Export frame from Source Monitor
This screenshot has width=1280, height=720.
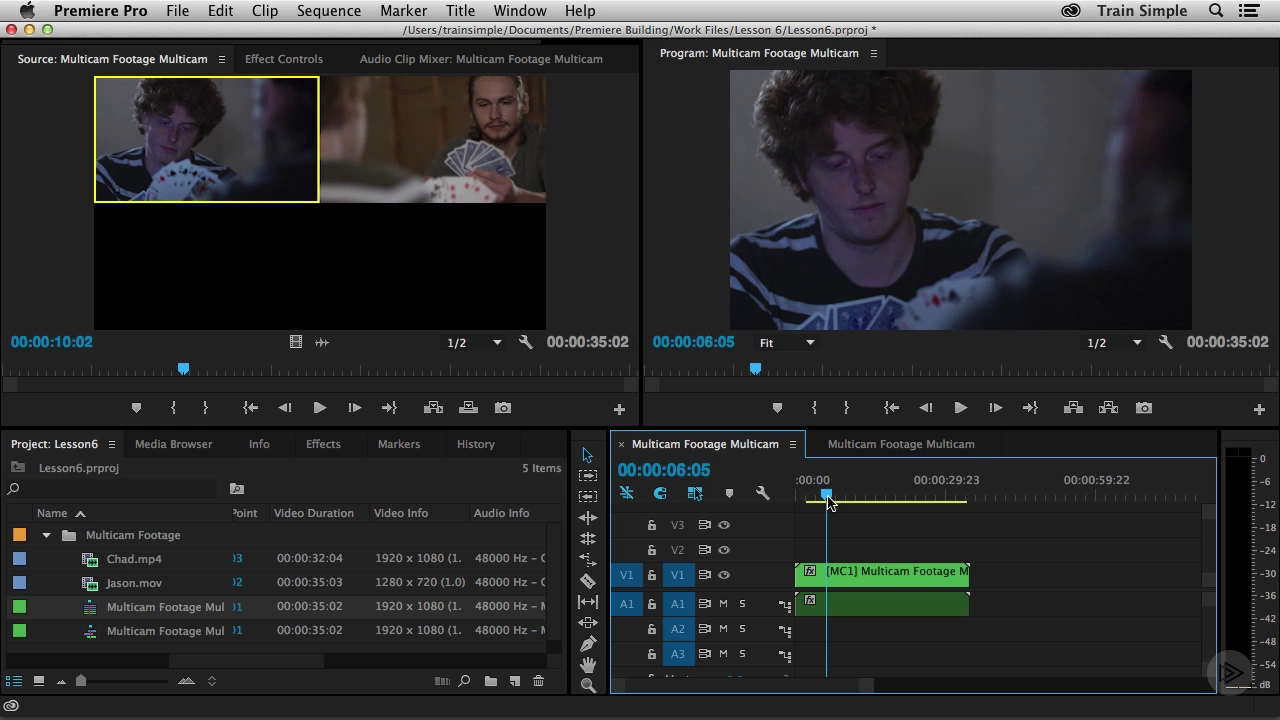[x=503, y=408]
